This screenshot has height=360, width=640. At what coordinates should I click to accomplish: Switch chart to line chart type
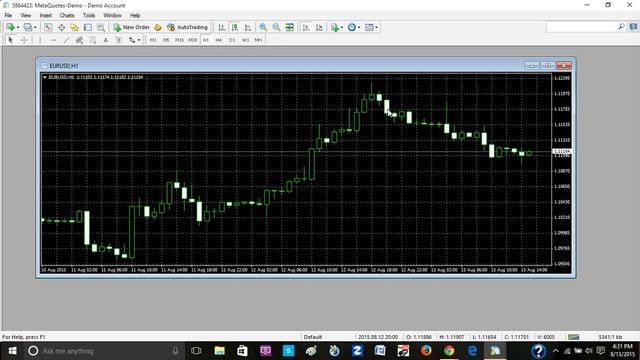click(x=248, y=27)
